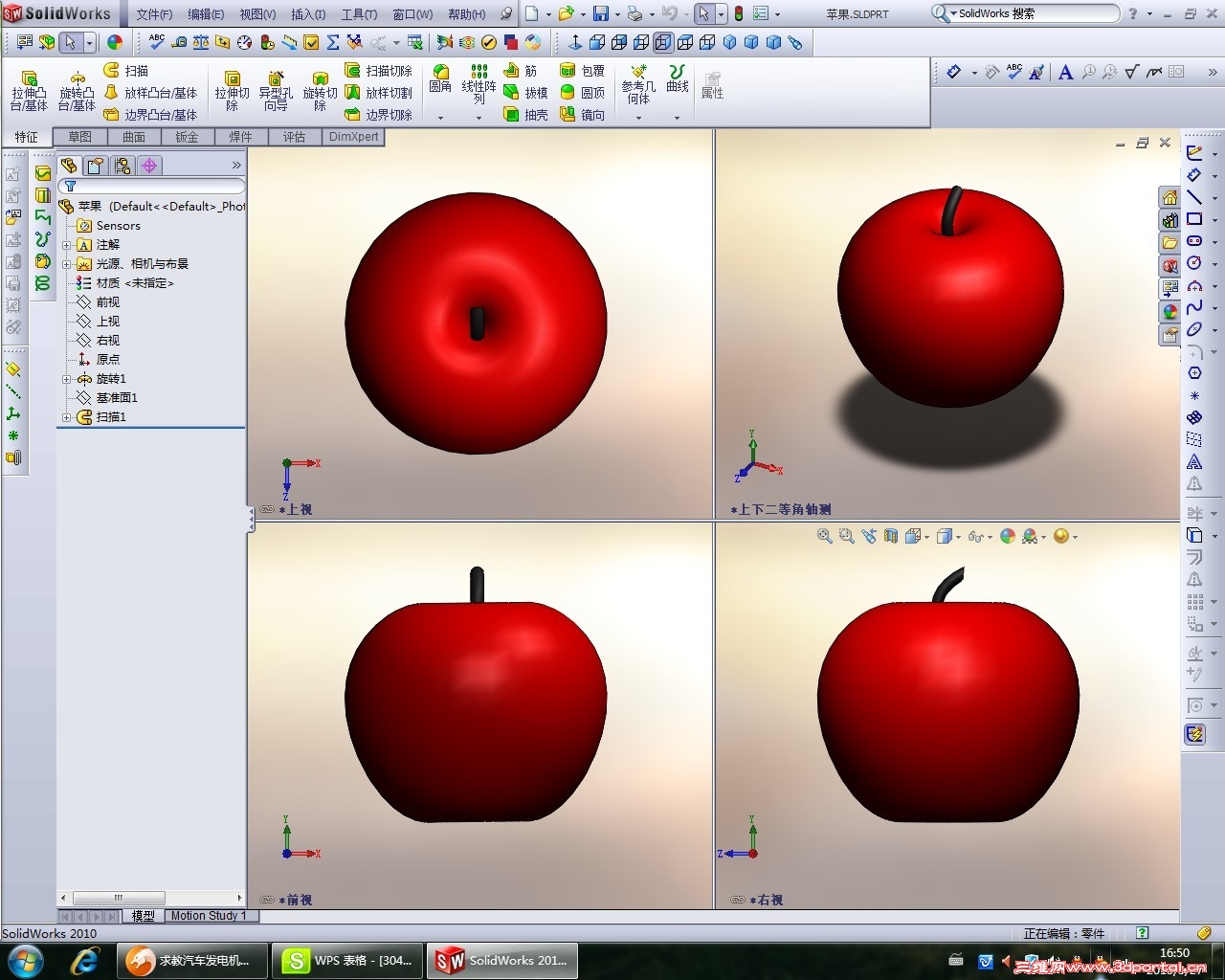This screenshot has height=980, width=1225.
Task: Select the 基准面1 plane in the tree
Action: 107,398
